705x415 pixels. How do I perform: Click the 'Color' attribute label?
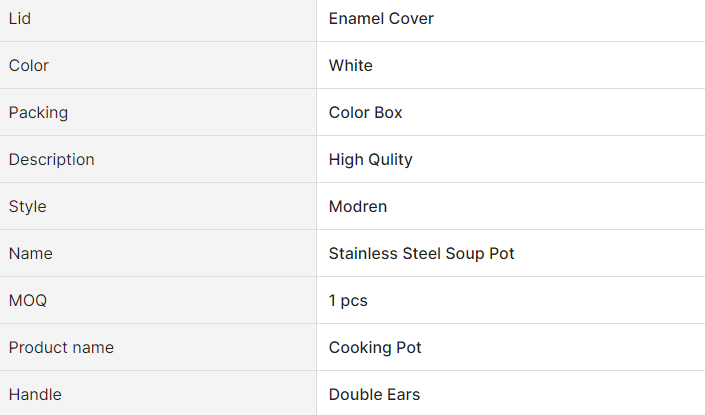click(x=29, y=65)
